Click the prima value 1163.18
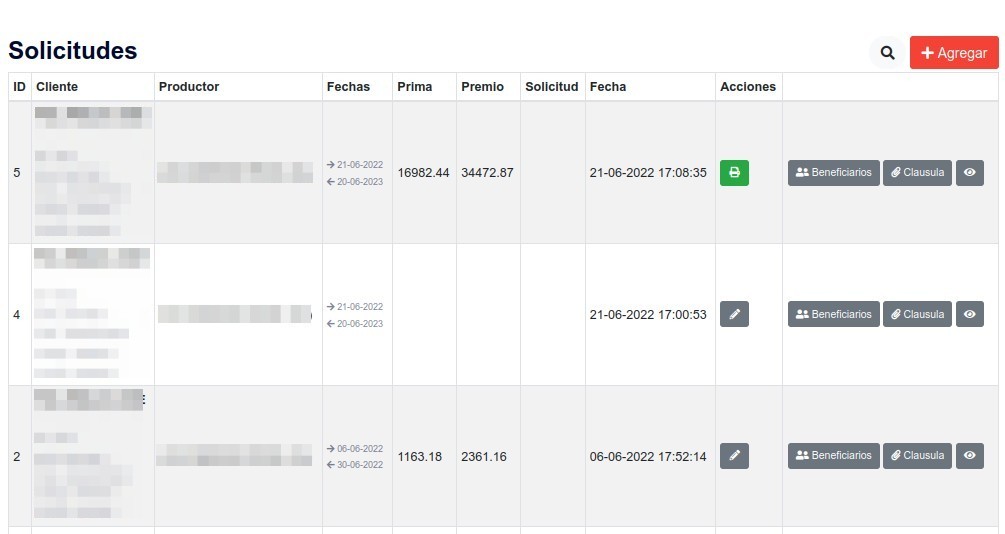This screenshot has width=1005, height=534. click(419, 457)
